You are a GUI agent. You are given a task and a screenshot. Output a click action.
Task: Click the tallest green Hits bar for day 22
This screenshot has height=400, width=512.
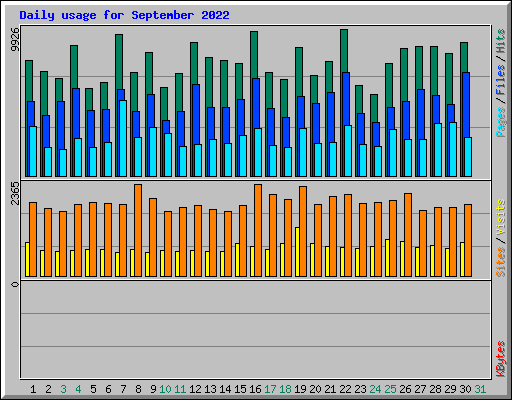coord(344,50)
